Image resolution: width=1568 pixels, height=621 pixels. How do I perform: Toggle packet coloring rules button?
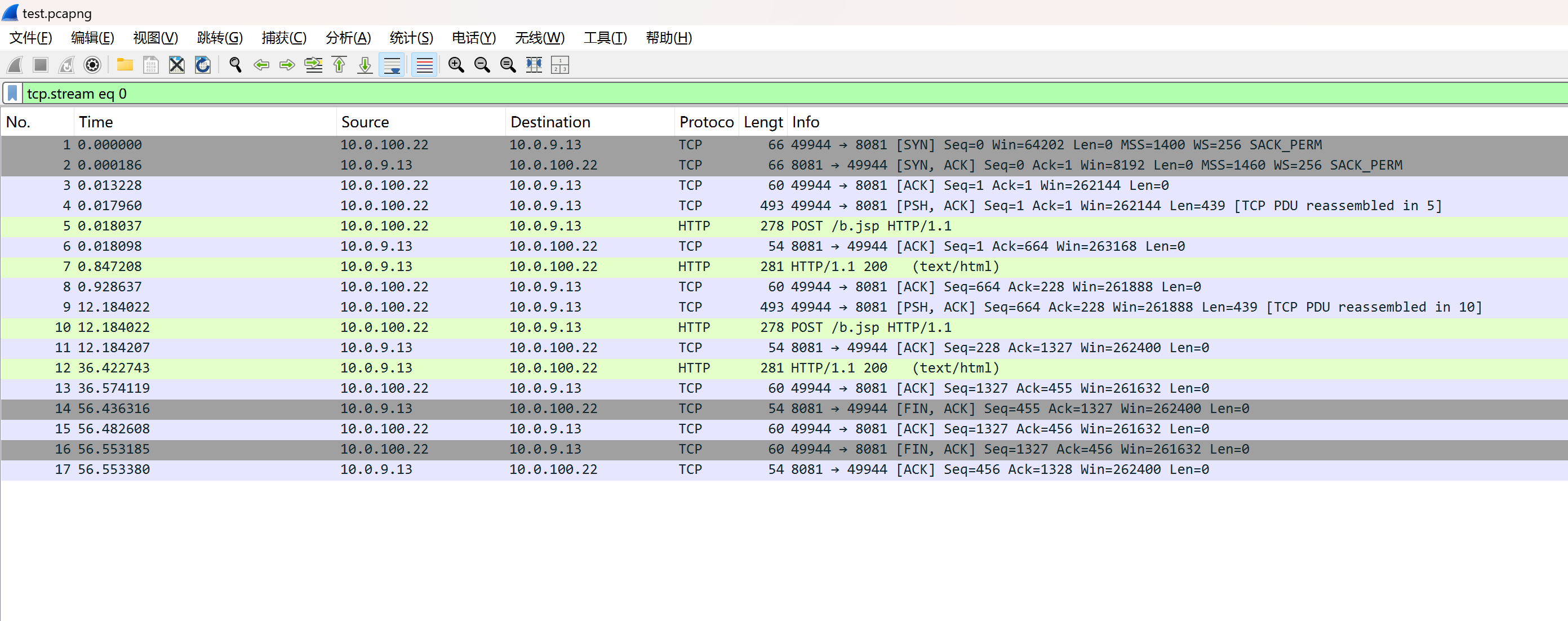pyautogui.click(x=424, y=65)
